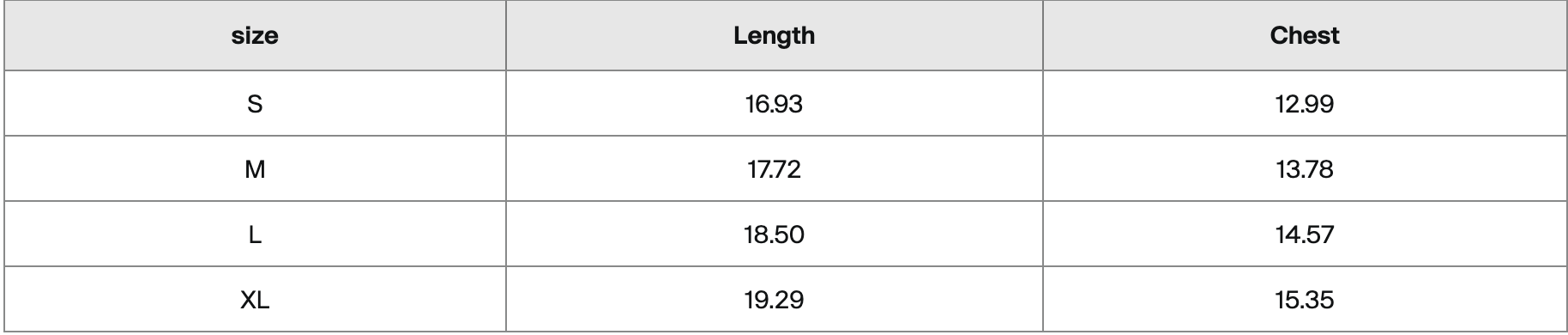Click the Chest column header

coord(1304,35)
